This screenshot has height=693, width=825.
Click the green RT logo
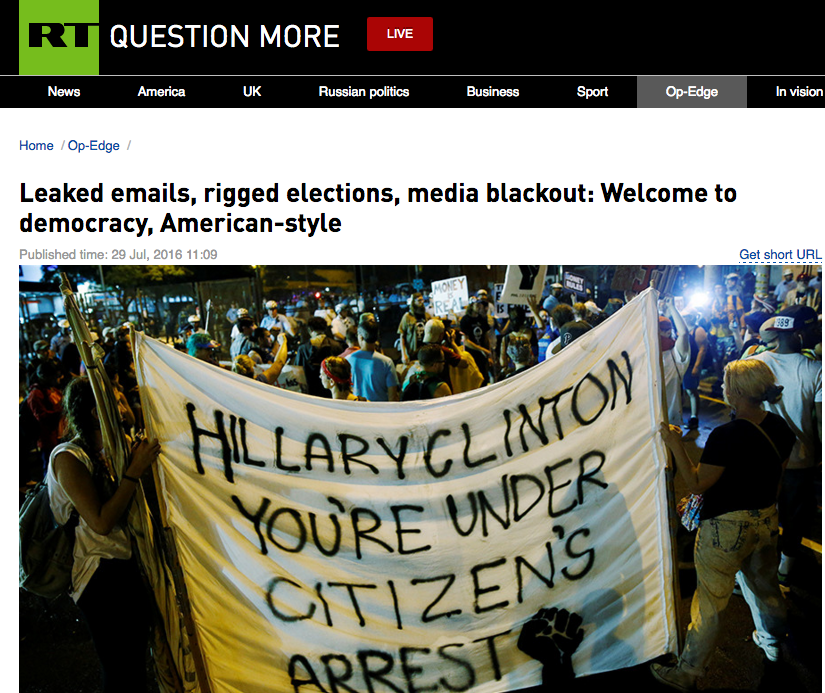point(59,37)
